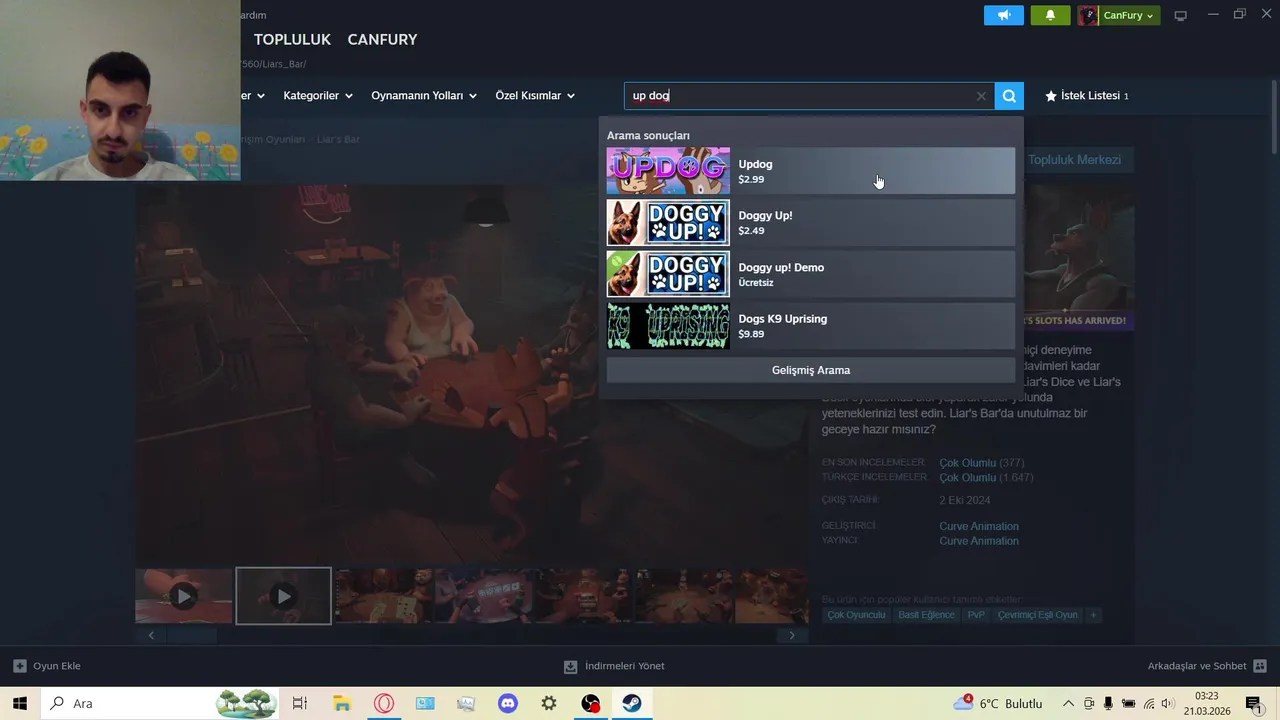Open Arkadaşlar ve Sohbet

(1207, 666)
